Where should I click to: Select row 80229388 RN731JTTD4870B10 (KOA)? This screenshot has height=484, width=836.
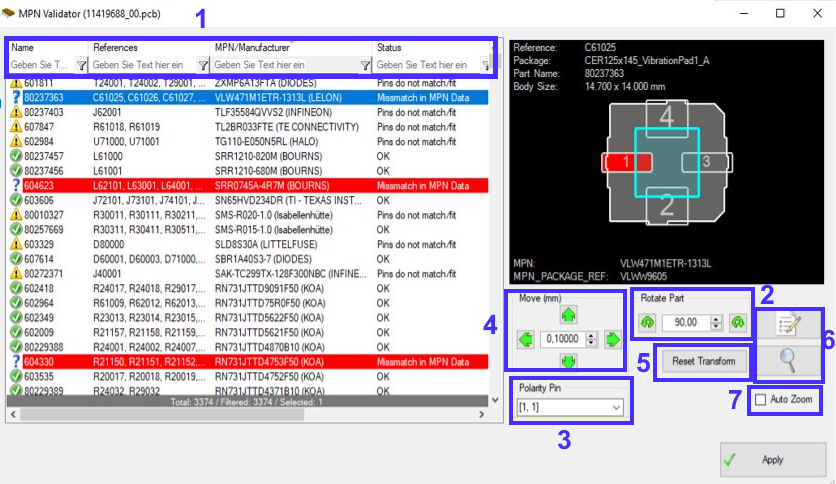tap(248, 347)
